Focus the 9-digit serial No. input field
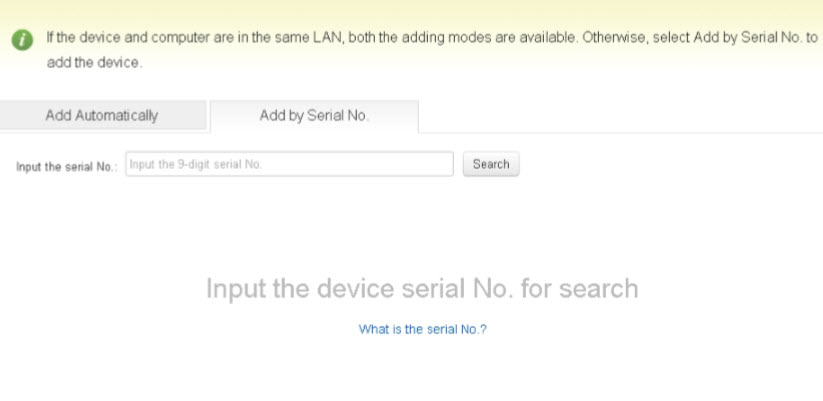The width and height of the screenshot is (823, 401). [x=290, y=164]
